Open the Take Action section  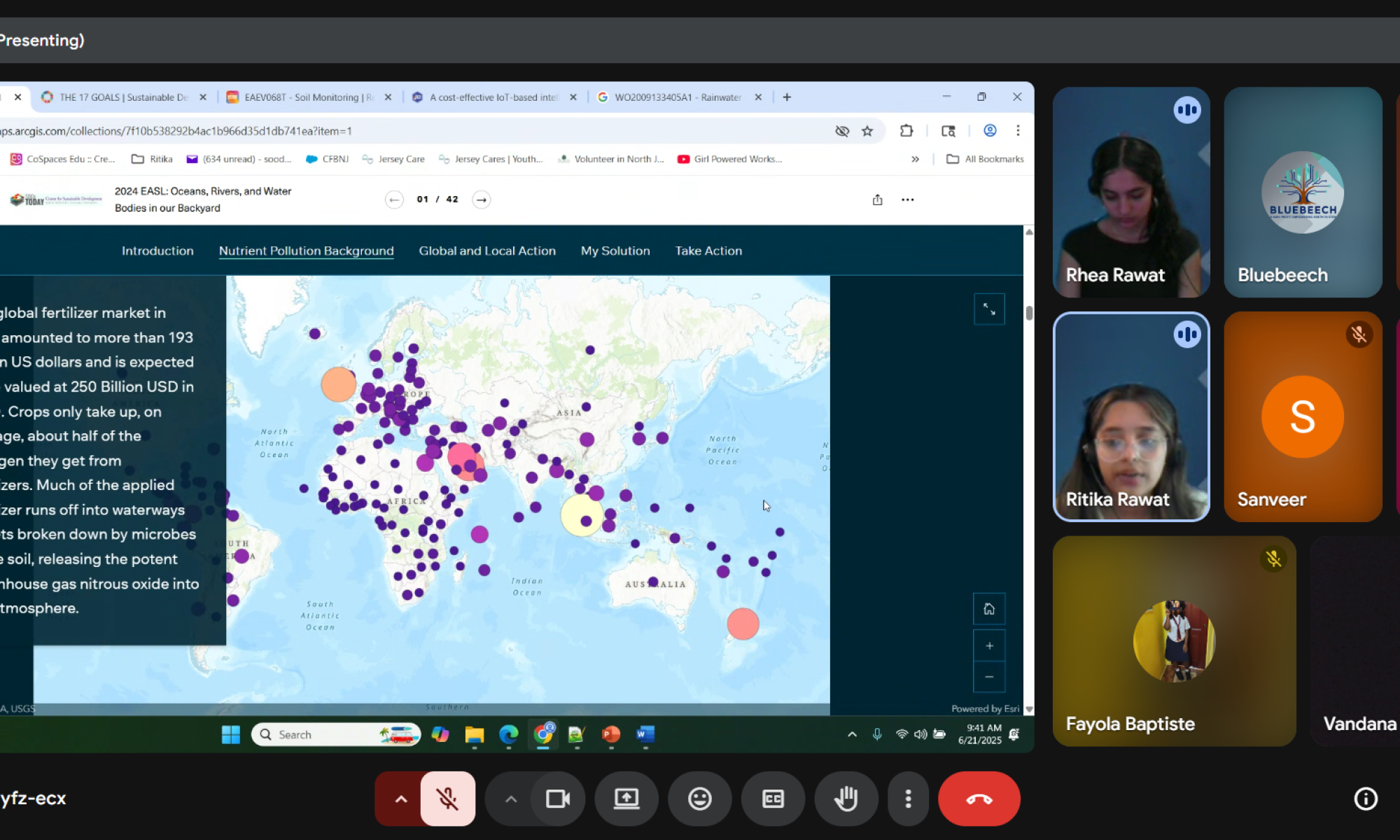click(708, 251)
